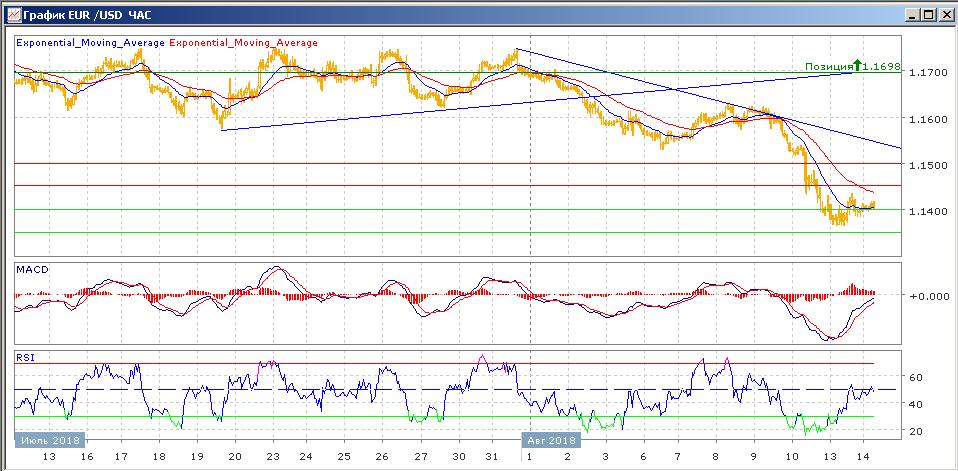Image resolution: width=958 pixels, height=471 pixels.
Task: Close the EUR/USD chart window
Action: [943, 15]
